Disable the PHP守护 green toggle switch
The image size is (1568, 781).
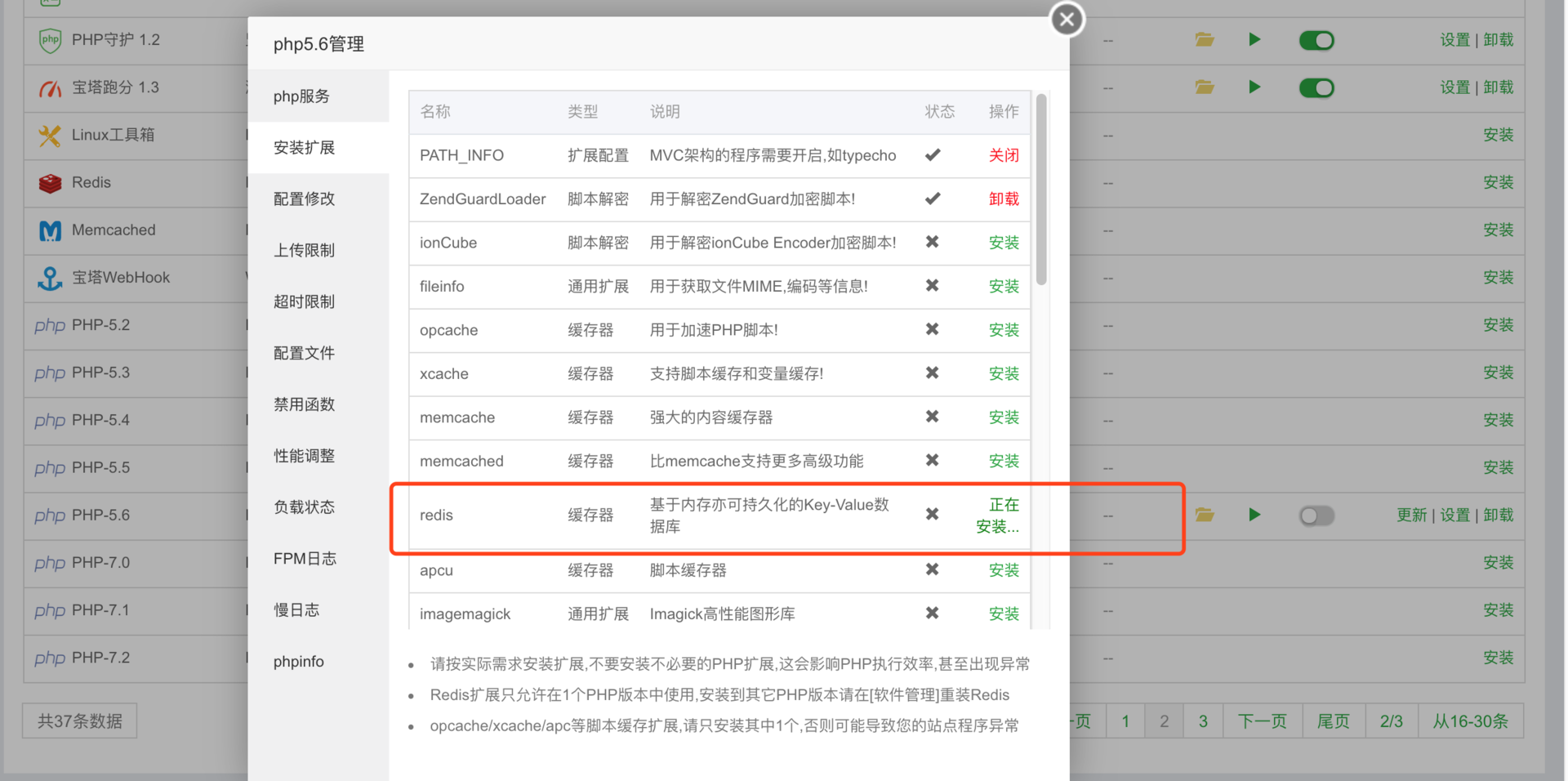pos(1316,39)
